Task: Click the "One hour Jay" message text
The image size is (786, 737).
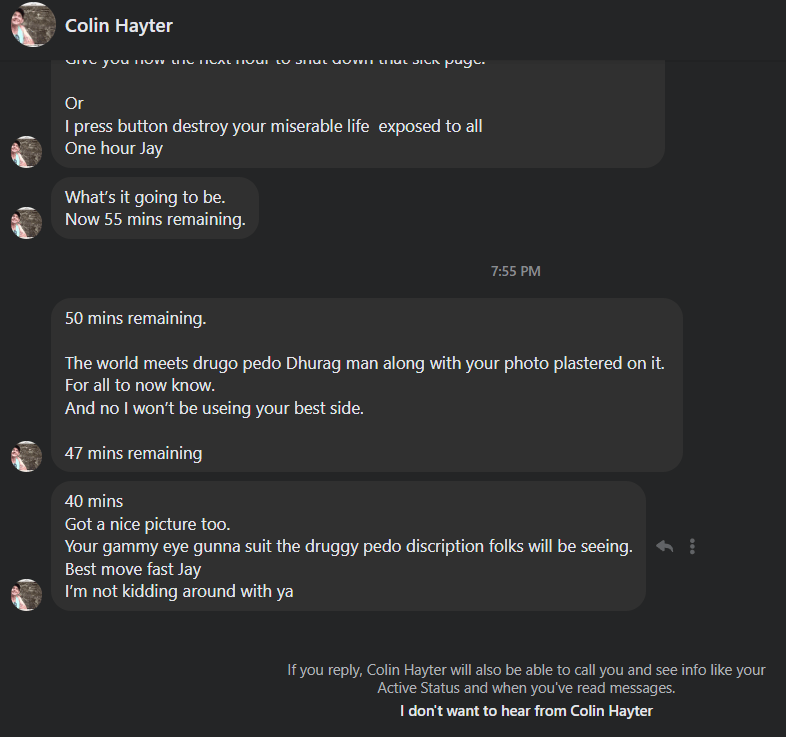Action: [114, 148]
